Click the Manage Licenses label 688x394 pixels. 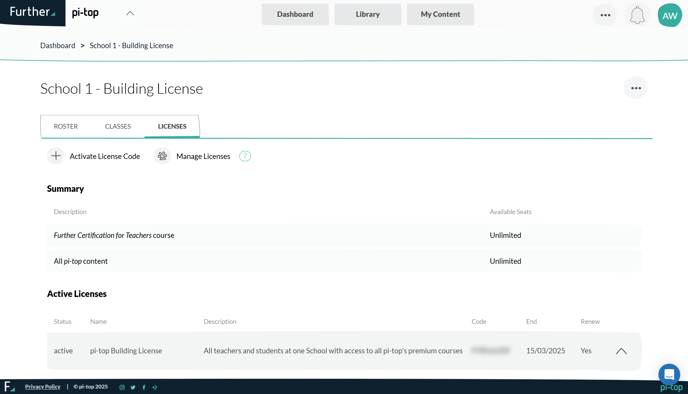(203, 156)
